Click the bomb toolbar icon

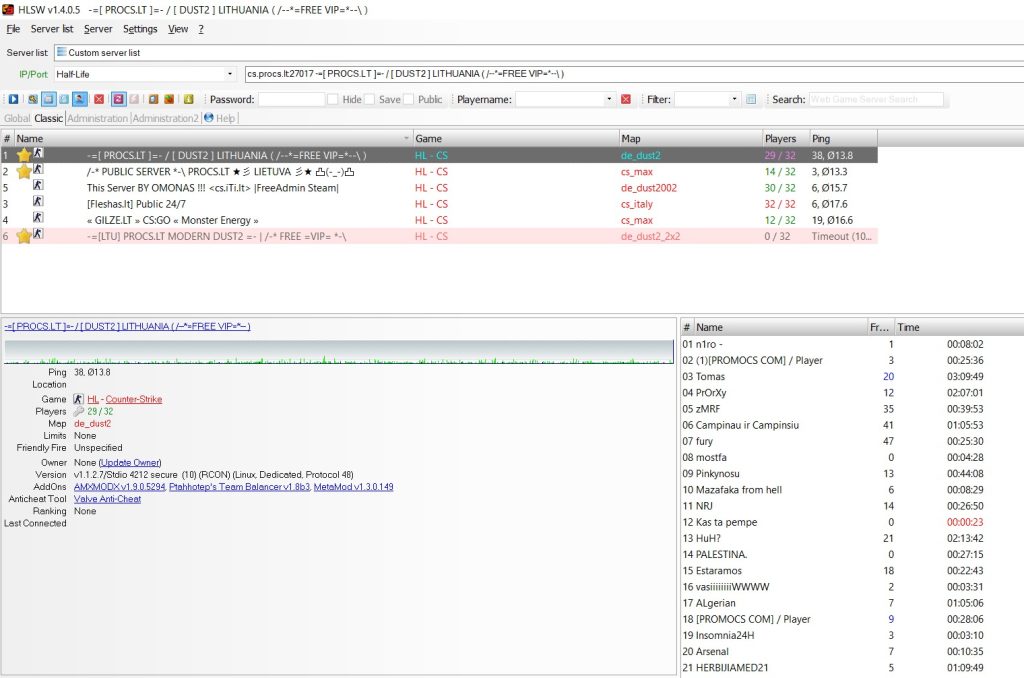169,99
